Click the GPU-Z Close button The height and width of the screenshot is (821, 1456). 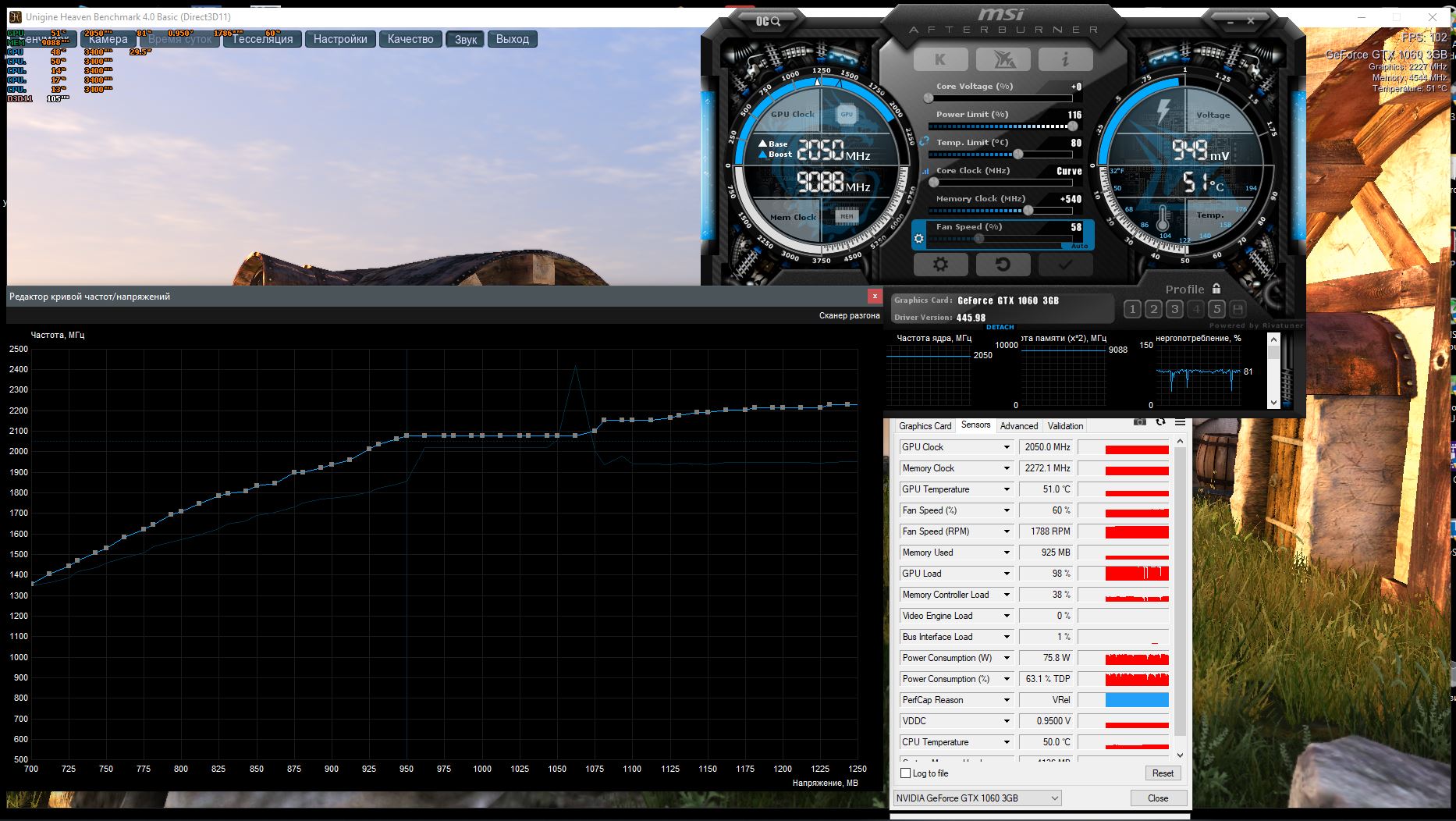click(x=1158, y=798)
